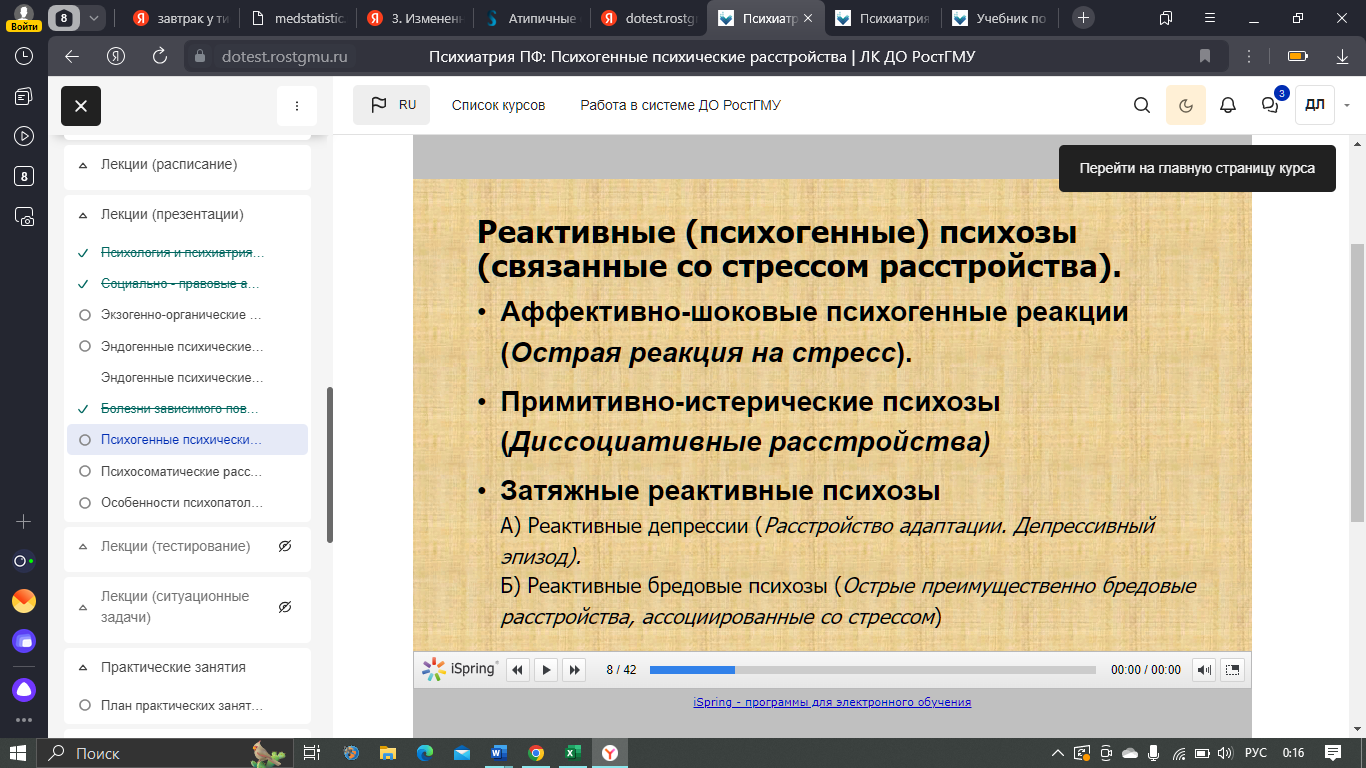
Task: Open Социально - правовые lecture
Action: coord(181,284)
